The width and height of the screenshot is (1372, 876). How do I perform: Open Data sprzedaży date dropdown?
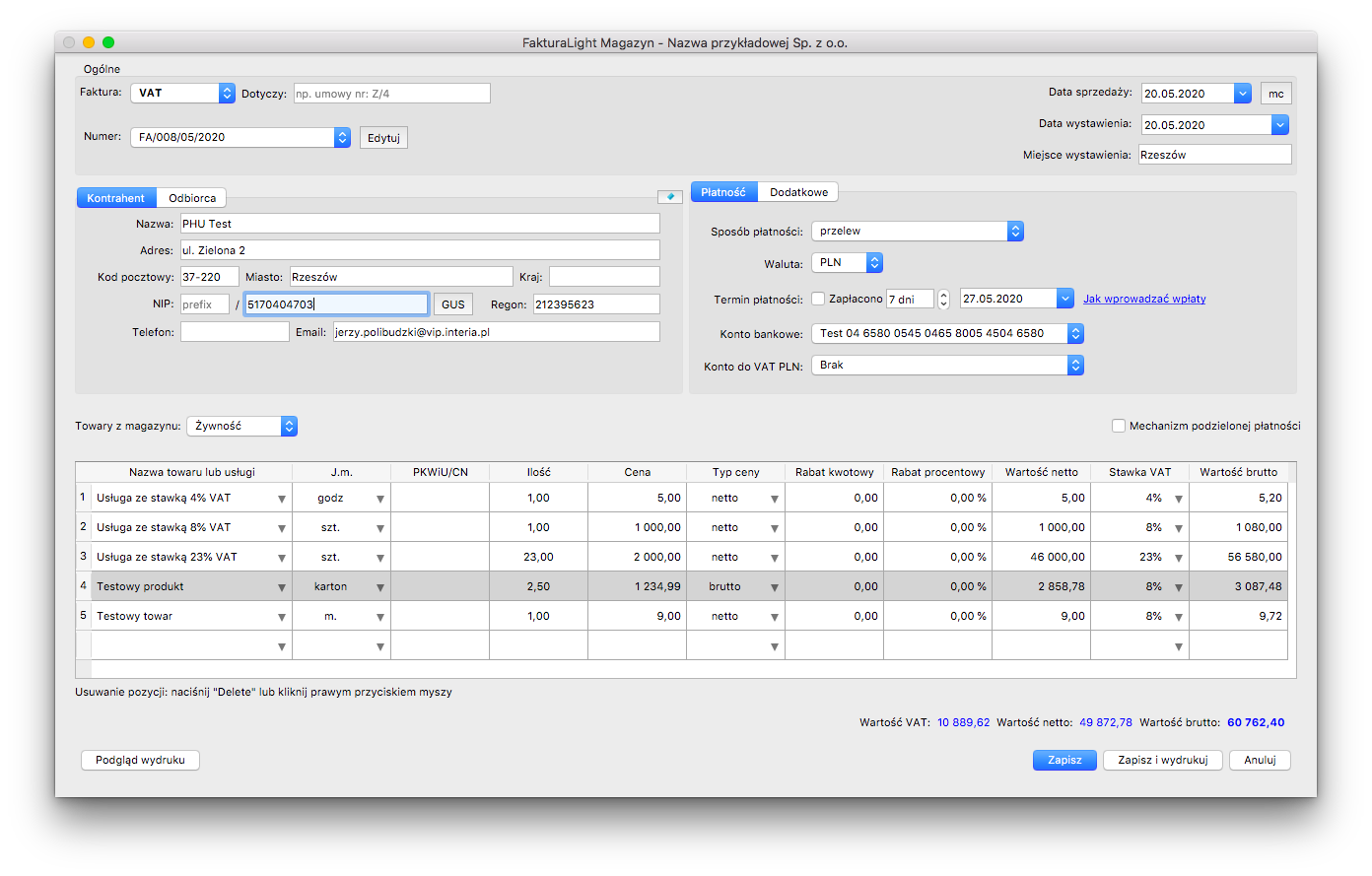pyautogui.click(x=1243, y=94)
